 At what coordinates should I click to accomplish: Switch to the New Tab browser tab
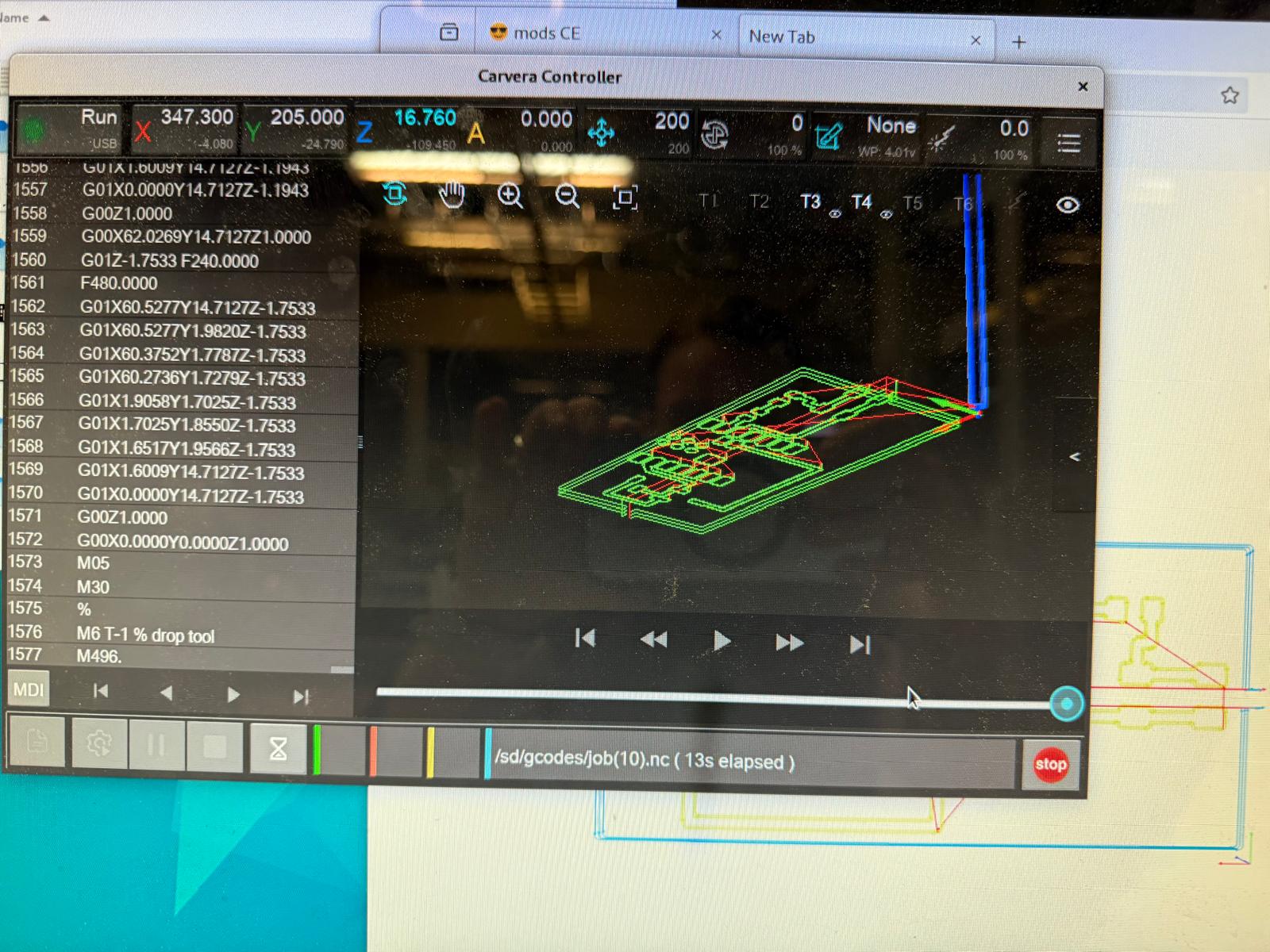[x=782, y=37]
